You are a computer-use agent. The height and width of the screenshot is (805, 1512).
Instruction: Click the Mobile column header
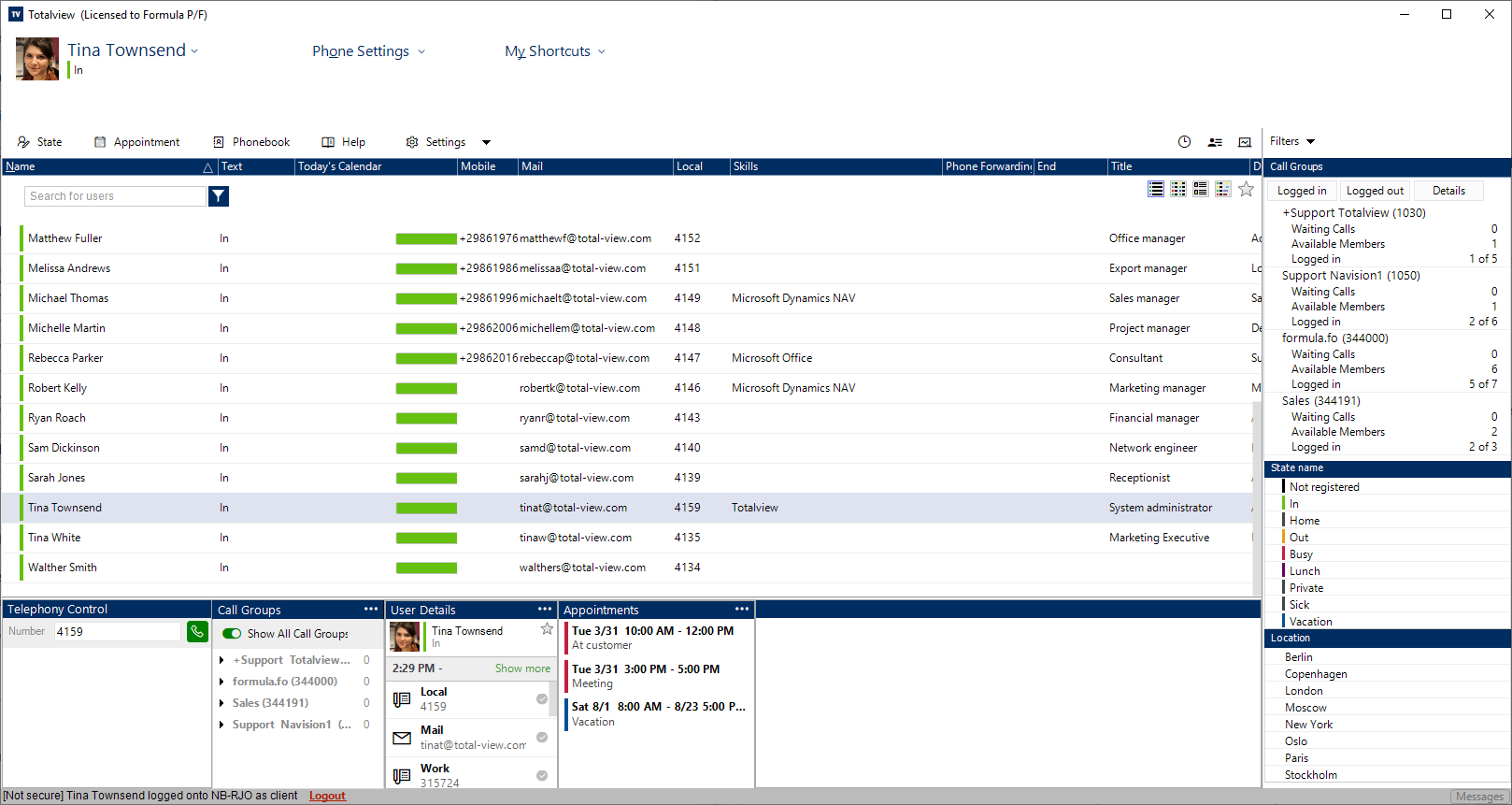(487, 166)
